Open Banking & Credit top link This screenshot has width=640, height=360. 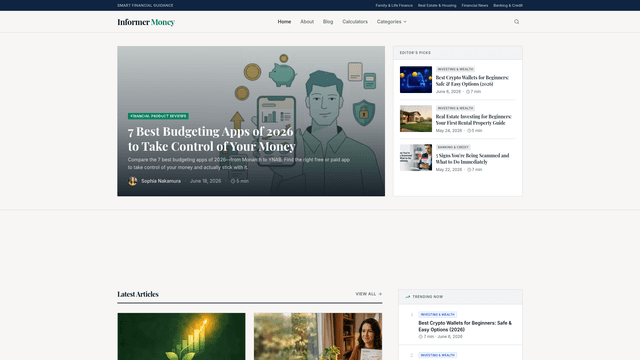tap(508, 5)
